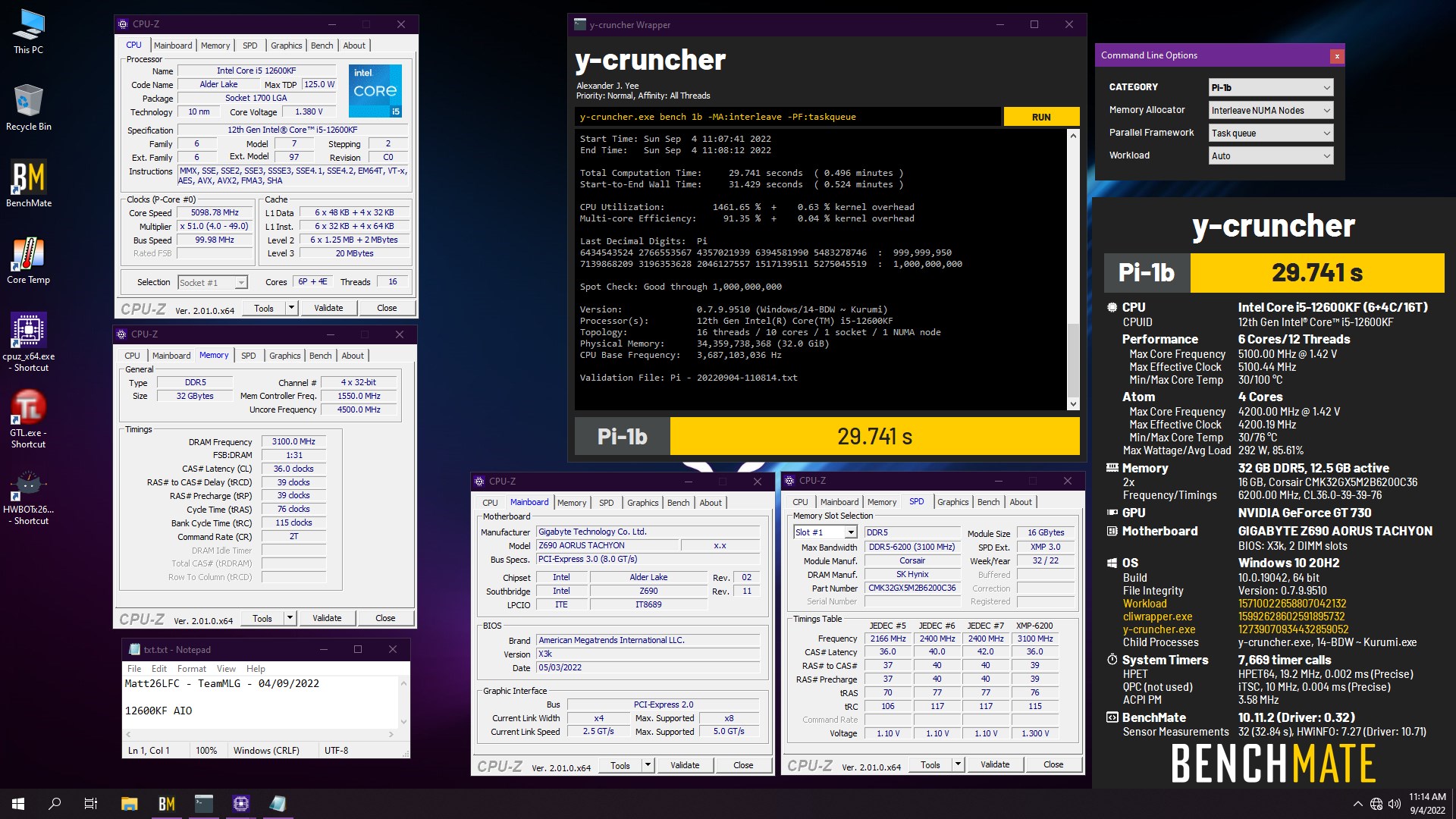Click the DRAM Frequency 3100.0 MHz value
This screenshot has width=1456, height=819.
coord(293,441)
